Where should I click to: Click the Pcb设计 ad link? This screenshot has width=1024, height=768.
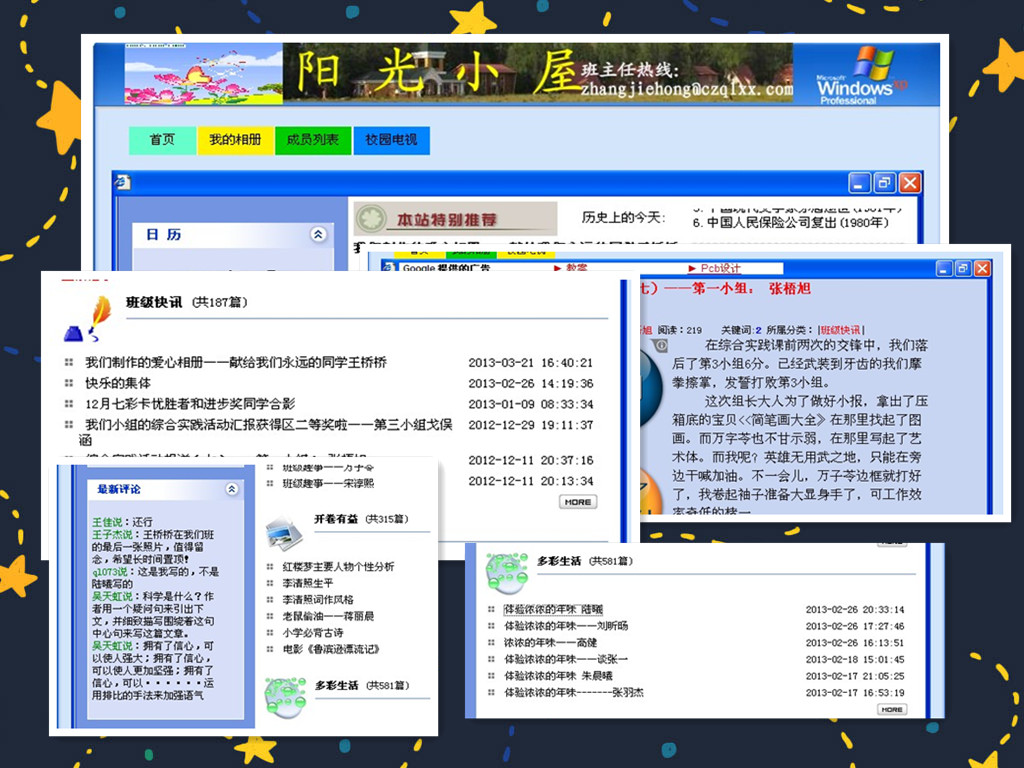tap(720, 268)
